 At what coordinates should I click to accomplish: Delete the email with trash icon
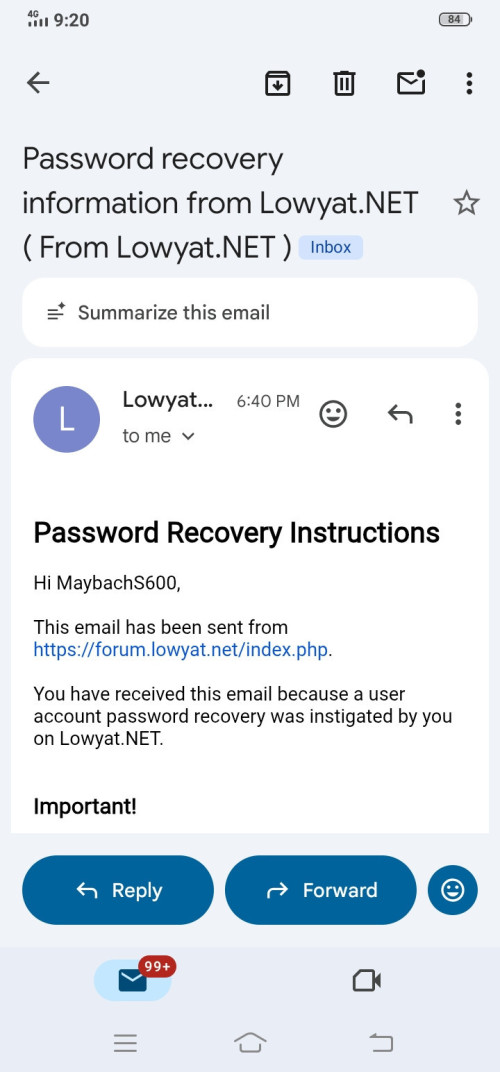click(343, 83)
